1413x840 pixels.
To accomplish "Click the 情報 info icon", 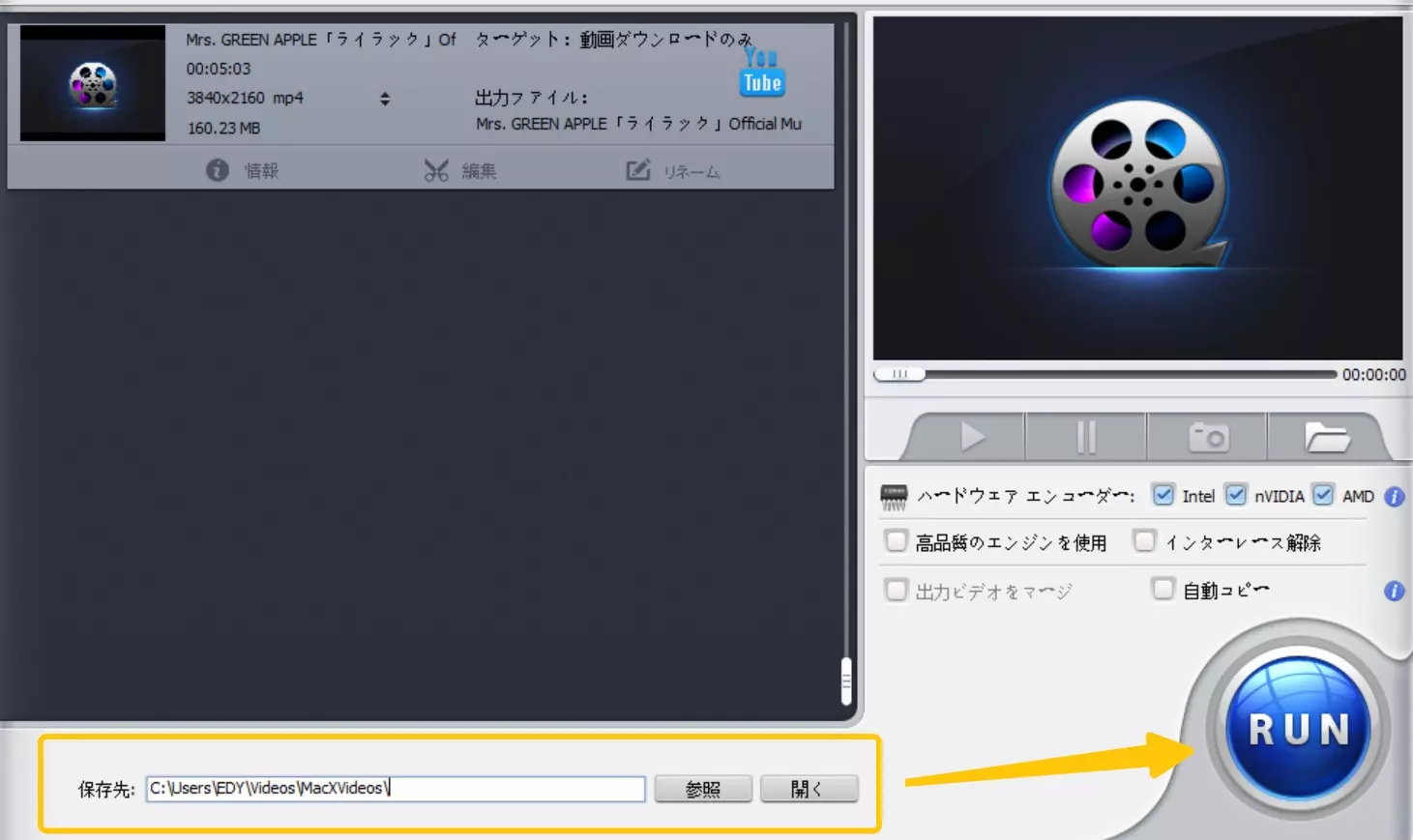I will (x=218, y=170).
